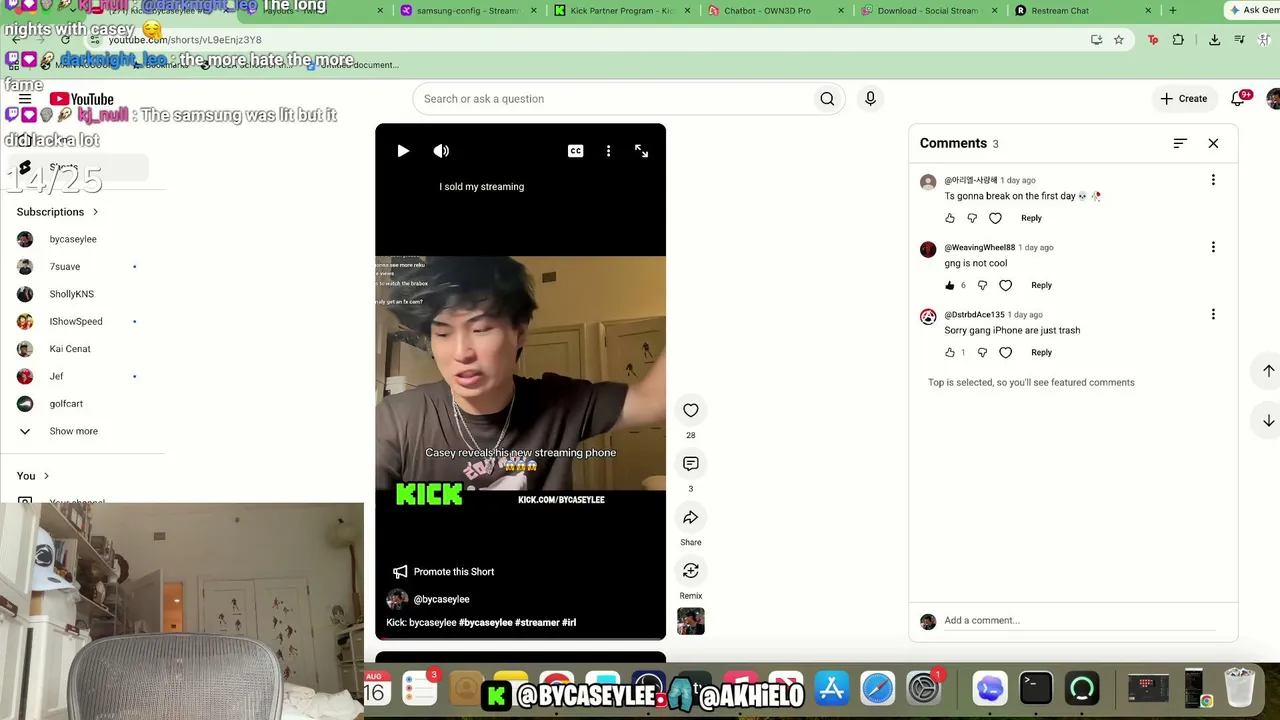Dislike the 'gng is not cool' comment
This screenshot has width=1280, height=720.
pyautogui.click(x=982, y=285)
